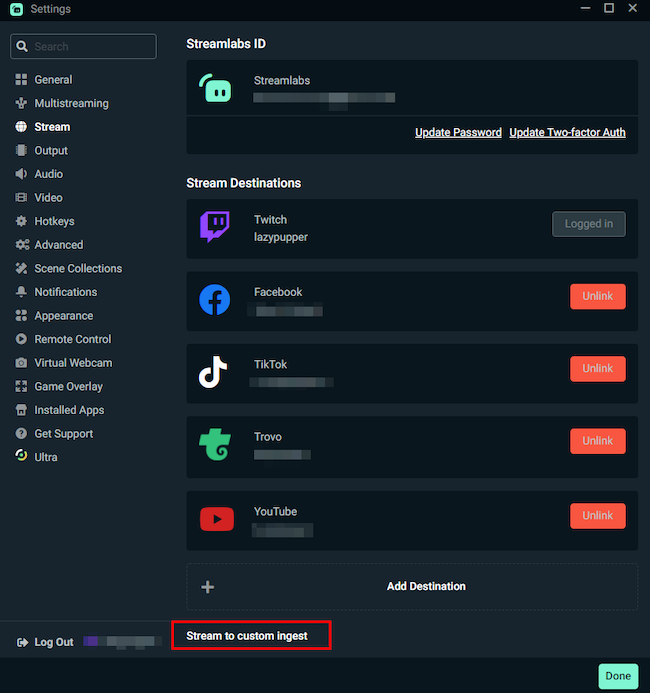Select the Output settings category

51,150
